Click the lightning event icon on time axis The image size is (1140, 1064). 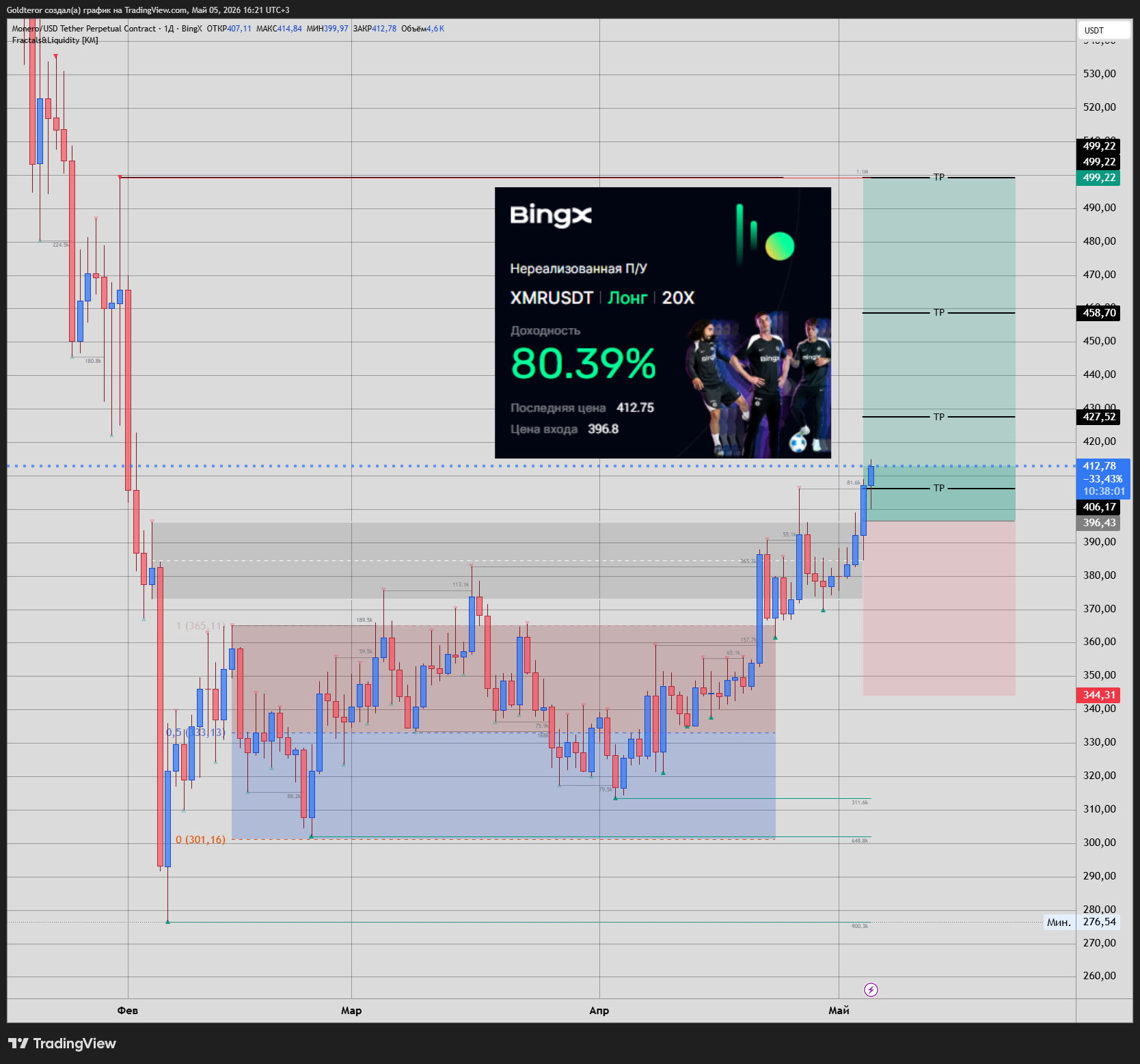pyautogui.click(x=871, y=990)
